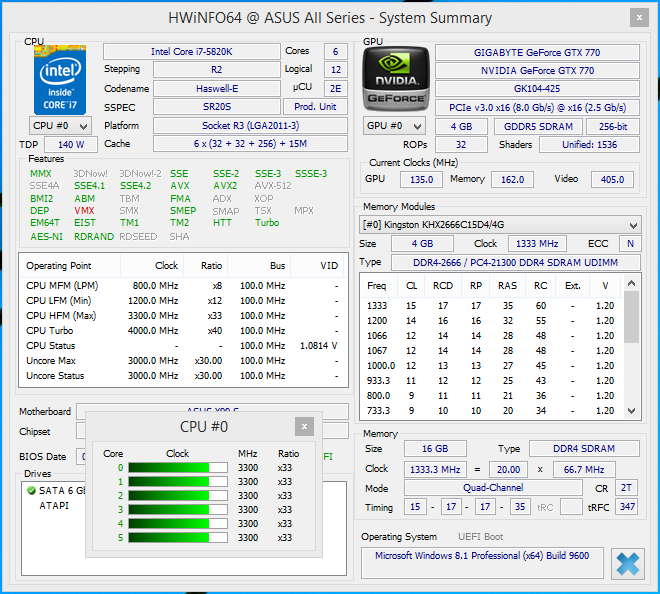The height and width of the screenshot is (594, 660).
Task: Click the UEFI Boot label
Action: (480, 537)
